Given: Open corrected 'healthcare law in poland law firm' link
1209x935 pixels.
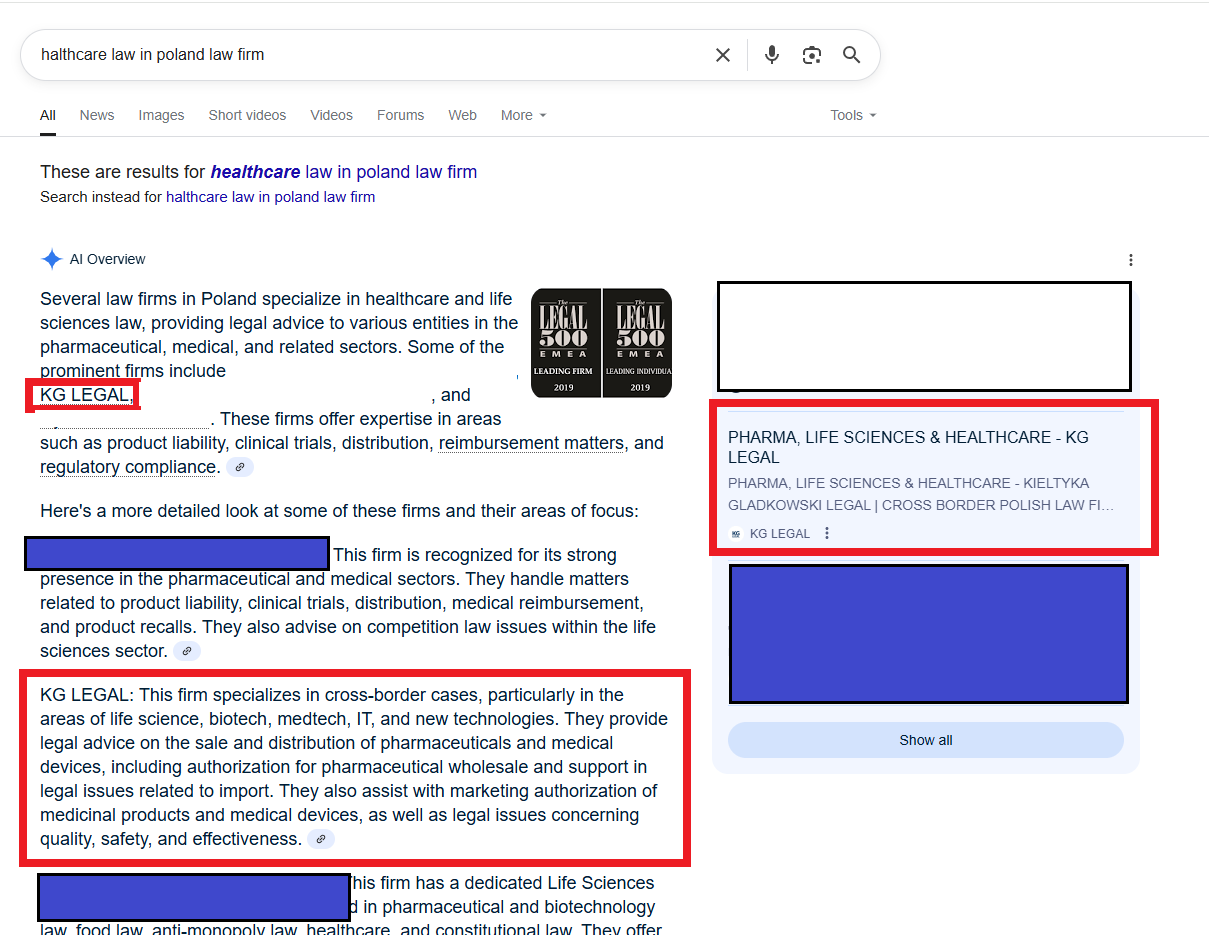Looking at the screenshot, I should point(344,172).
